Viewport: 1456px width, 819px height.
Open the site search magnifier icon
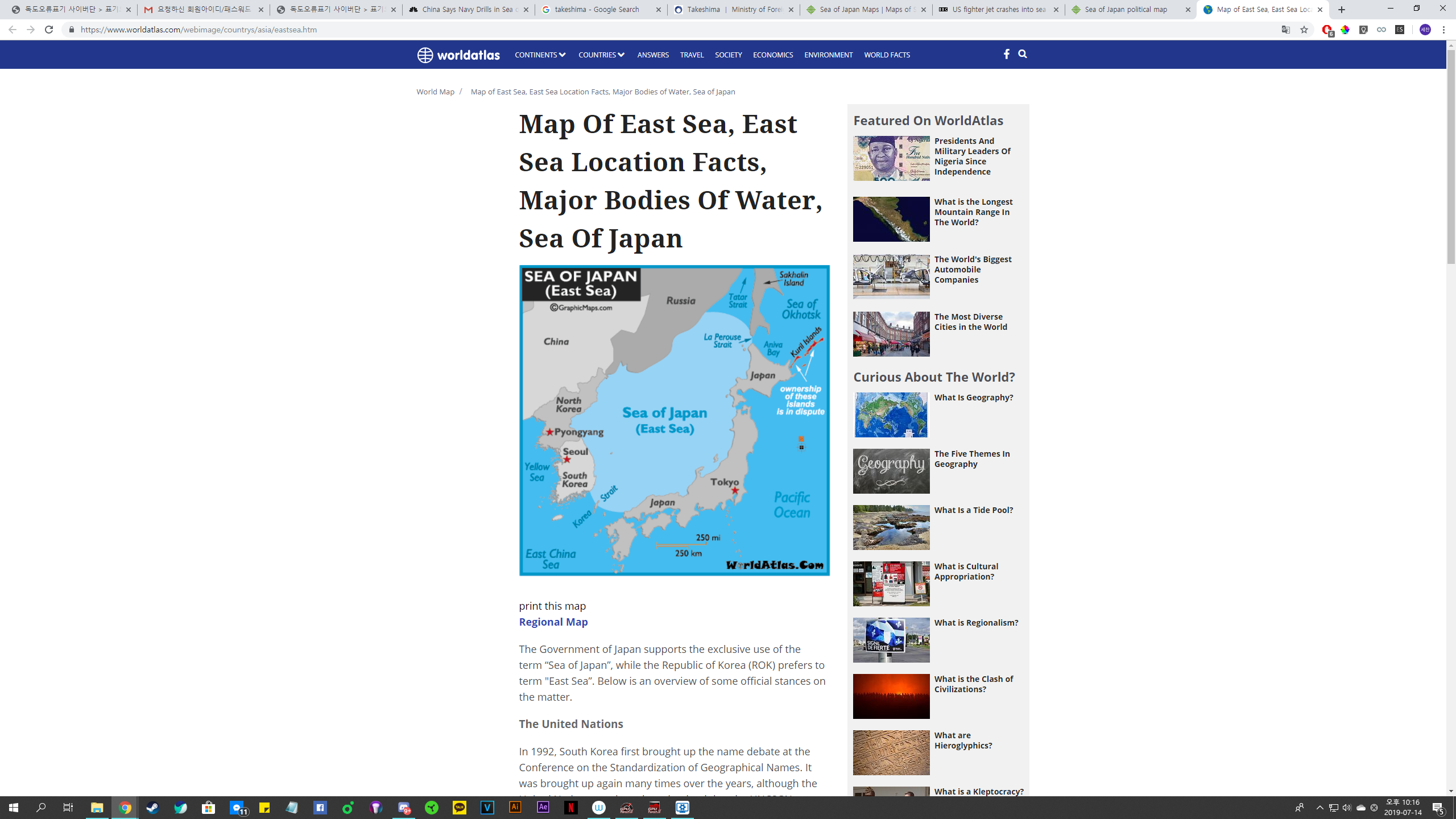pos(1023,54)
